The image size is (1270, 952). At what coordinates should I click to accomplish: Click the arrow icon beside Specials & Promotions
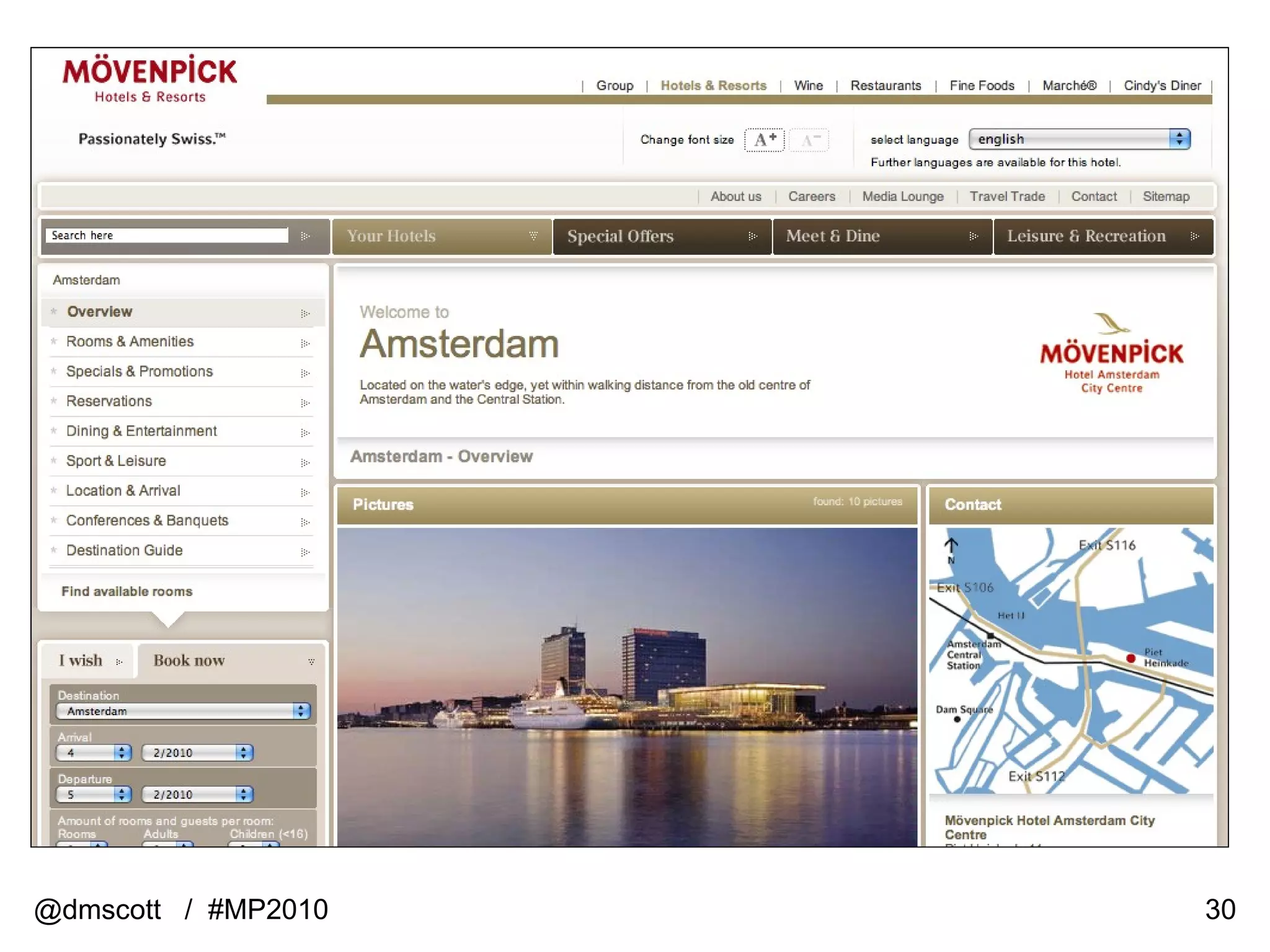pyautogui.click(x=305, y=372)
